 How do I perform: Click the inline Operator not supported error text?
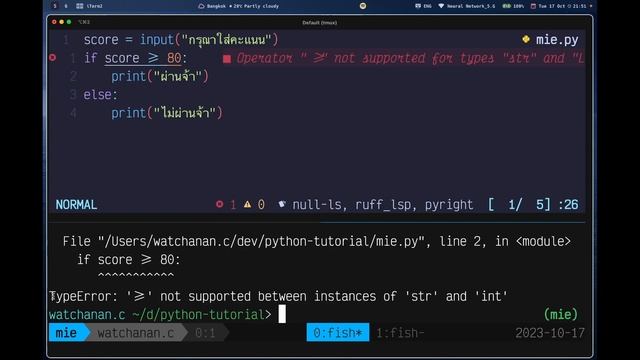(x=410, y=58)
